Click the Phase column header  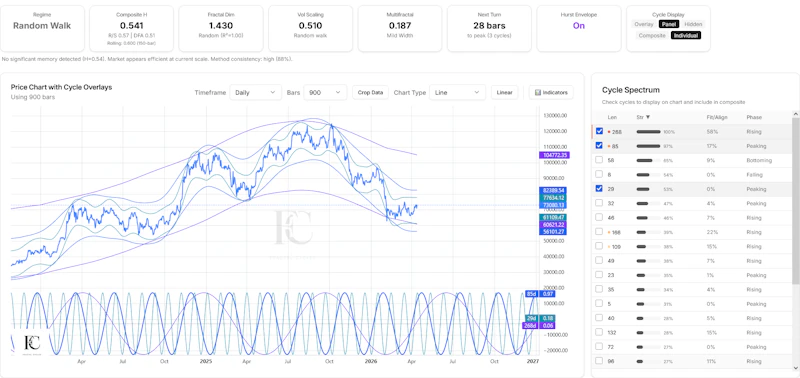754,117
